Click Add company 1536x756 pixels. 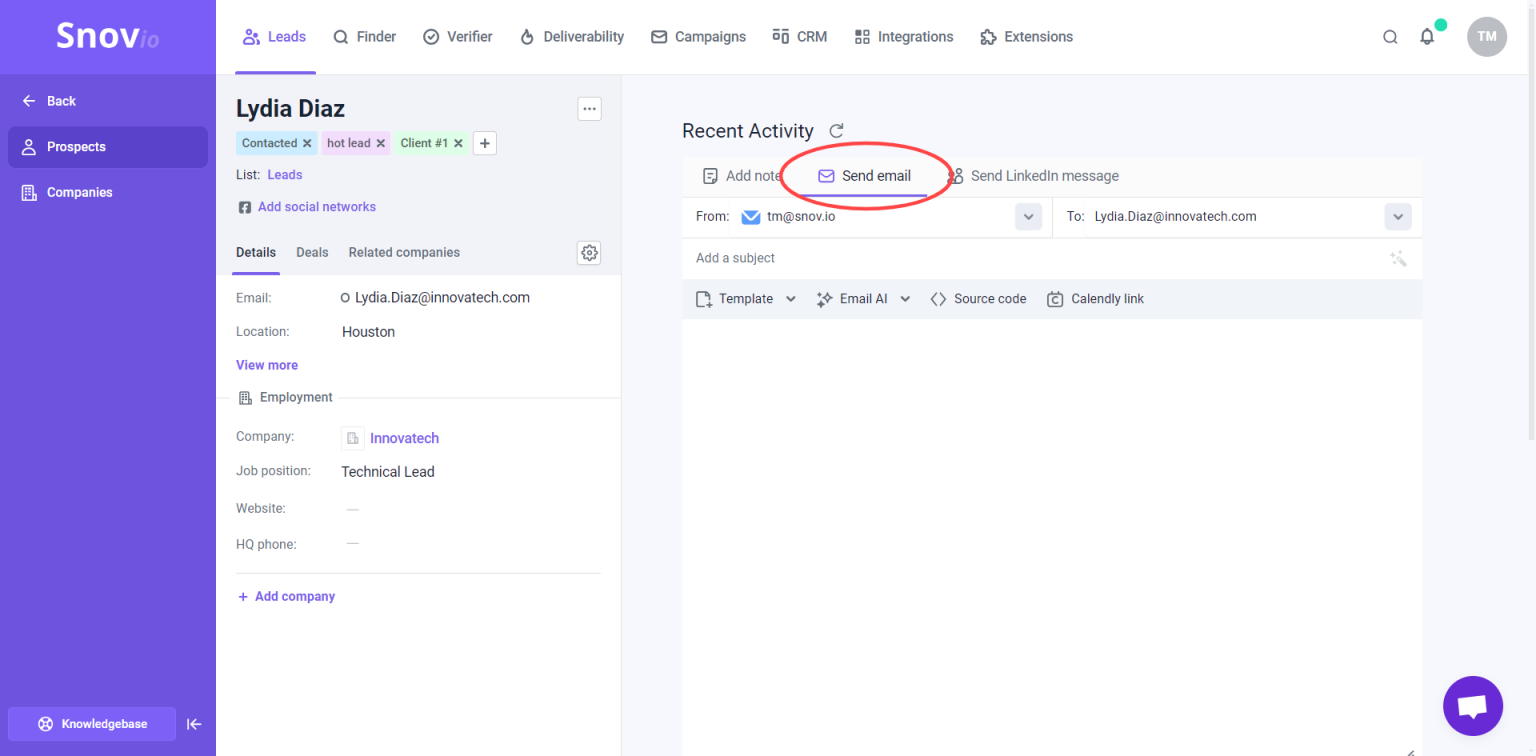point(286,597)
